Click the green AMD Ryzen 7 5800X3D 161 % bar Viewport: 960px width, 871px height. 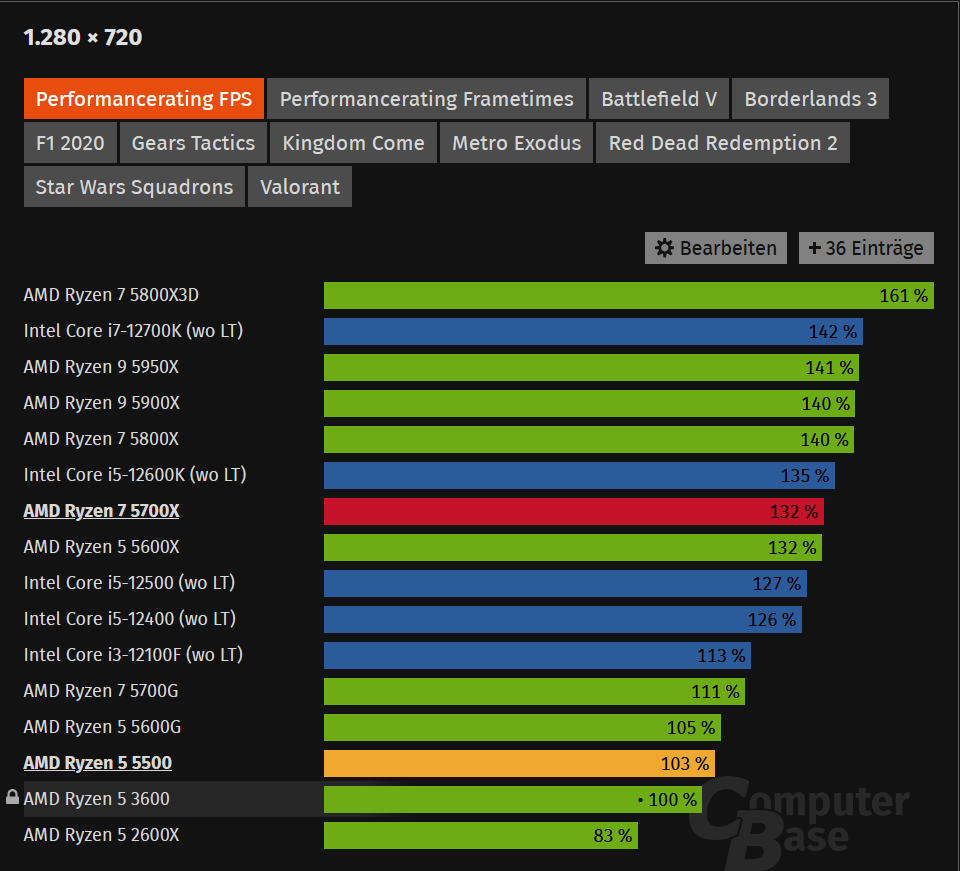(x=629, y=296)
